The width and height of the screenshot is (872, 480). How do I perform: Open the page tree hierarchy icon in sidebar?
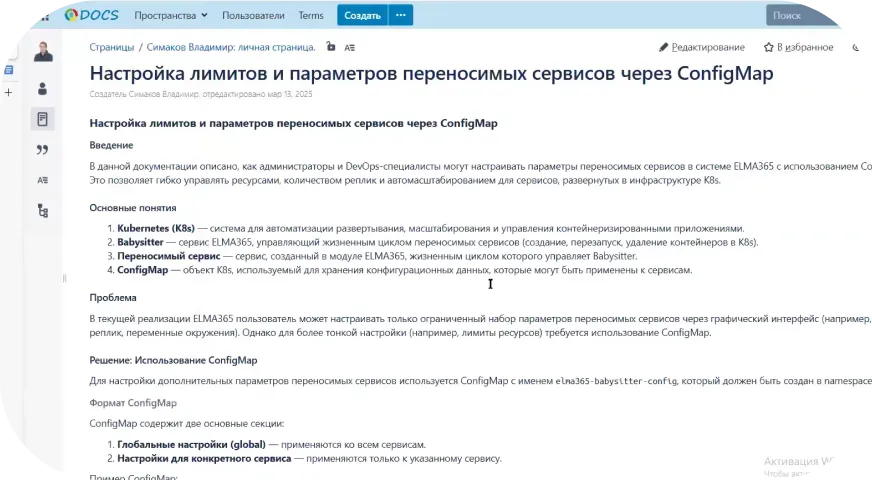click(43, 211)
